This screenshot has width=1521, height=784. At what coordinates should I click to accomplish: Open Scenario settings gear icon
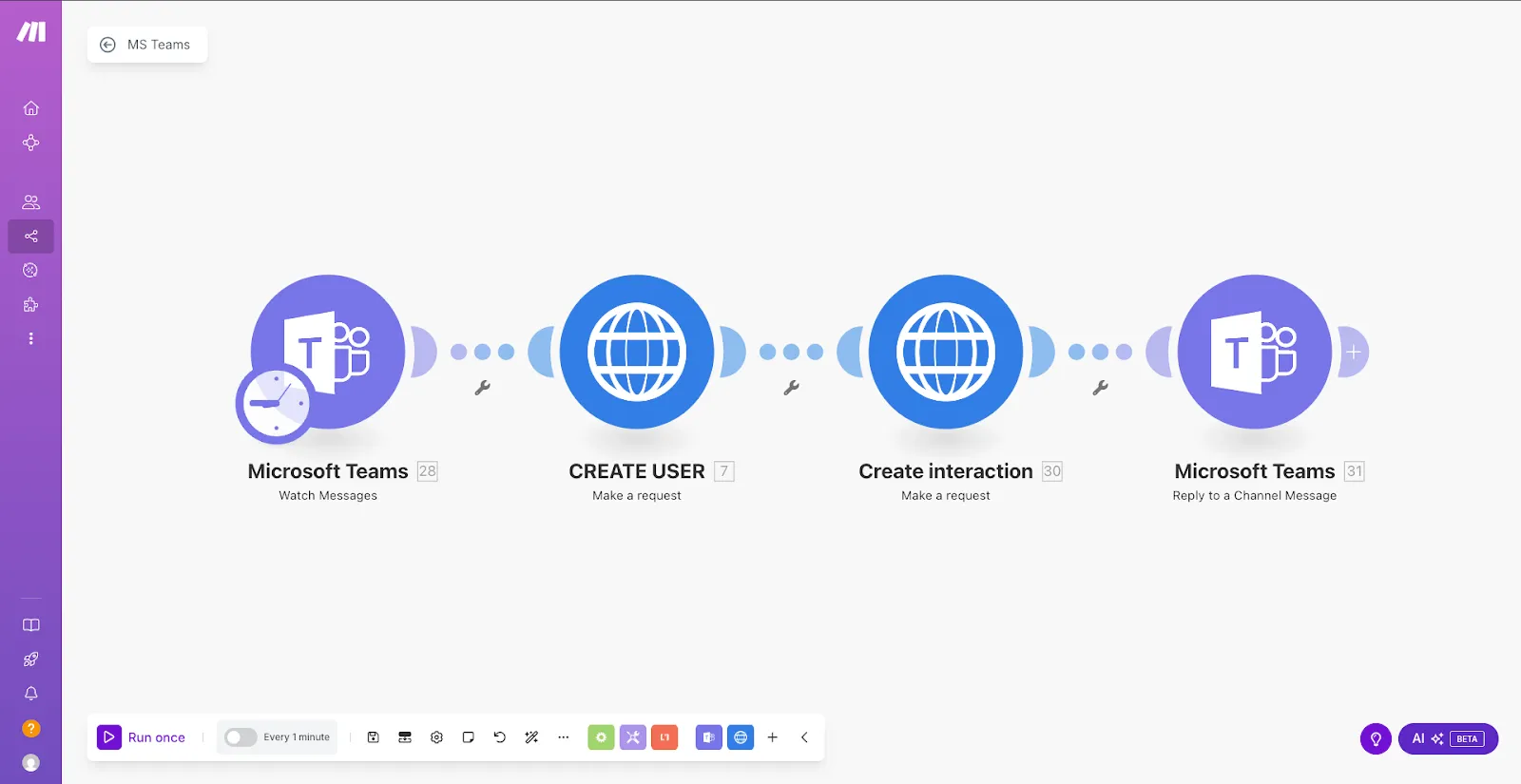point(436,737)
